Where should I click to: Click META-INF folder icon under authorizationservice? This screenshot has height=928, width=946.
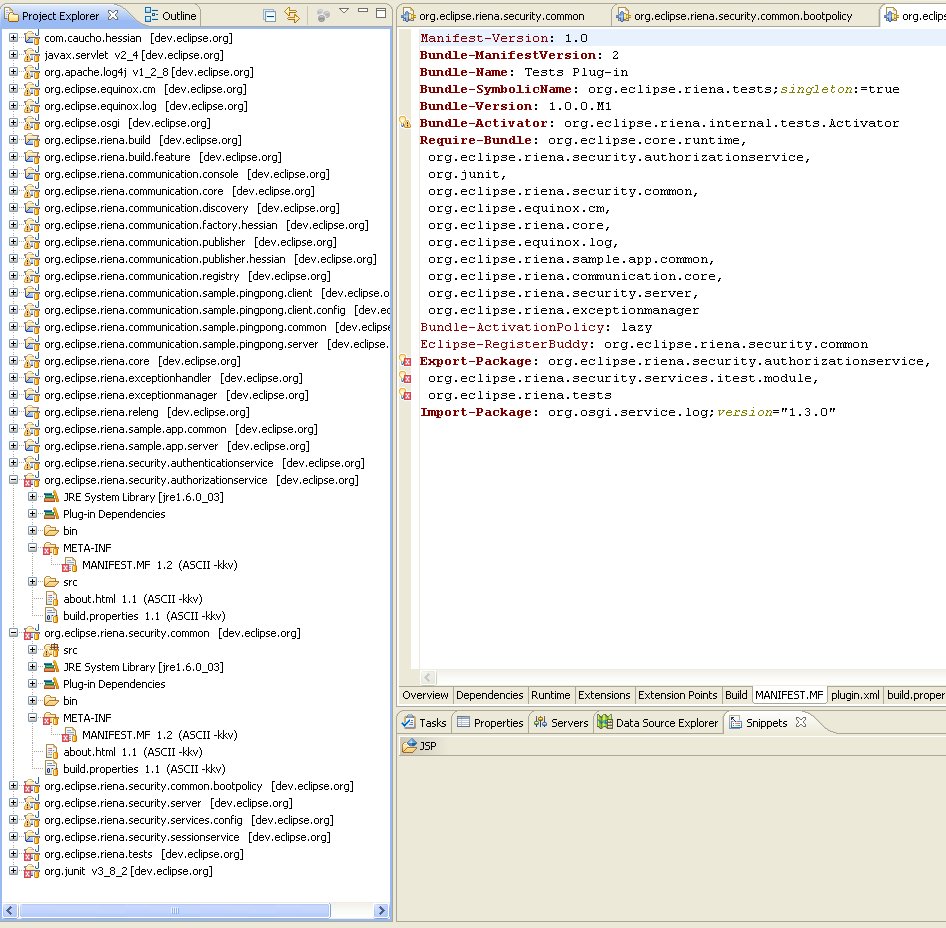[x=51, y=548]
